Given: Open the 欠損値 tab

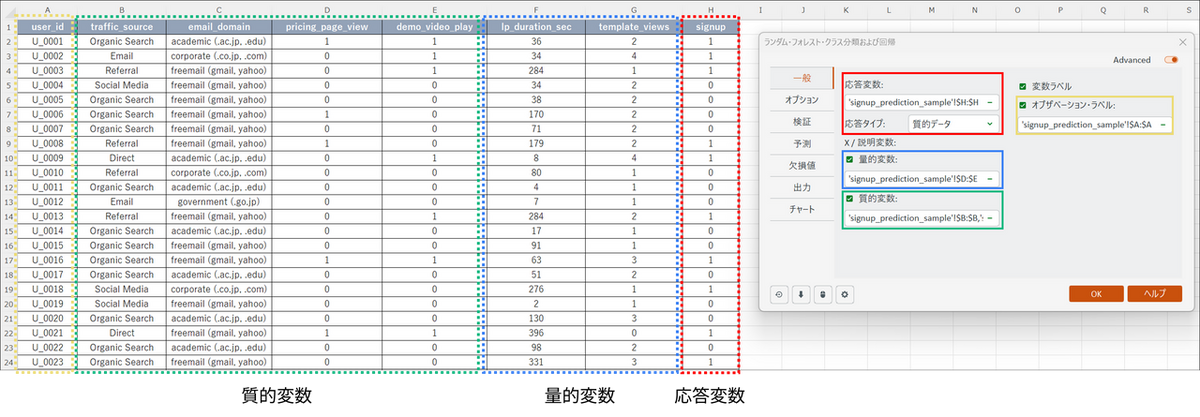Looking at the screenshot, I should tap(802, 165).
